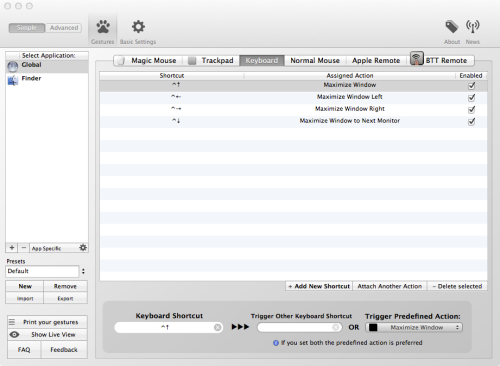This screenshot has width=500, height=366.
Task: Click Add New Shortcut button
Action: tap(319, 286)
